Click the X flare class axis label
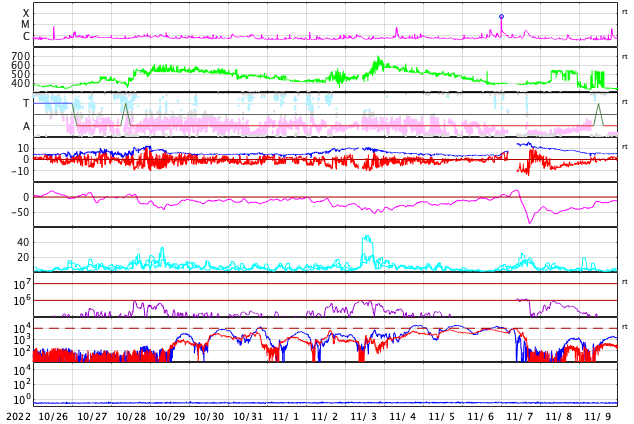Image resolution: width=634 pixels, height=424 pixels. (x=26, y=13)
